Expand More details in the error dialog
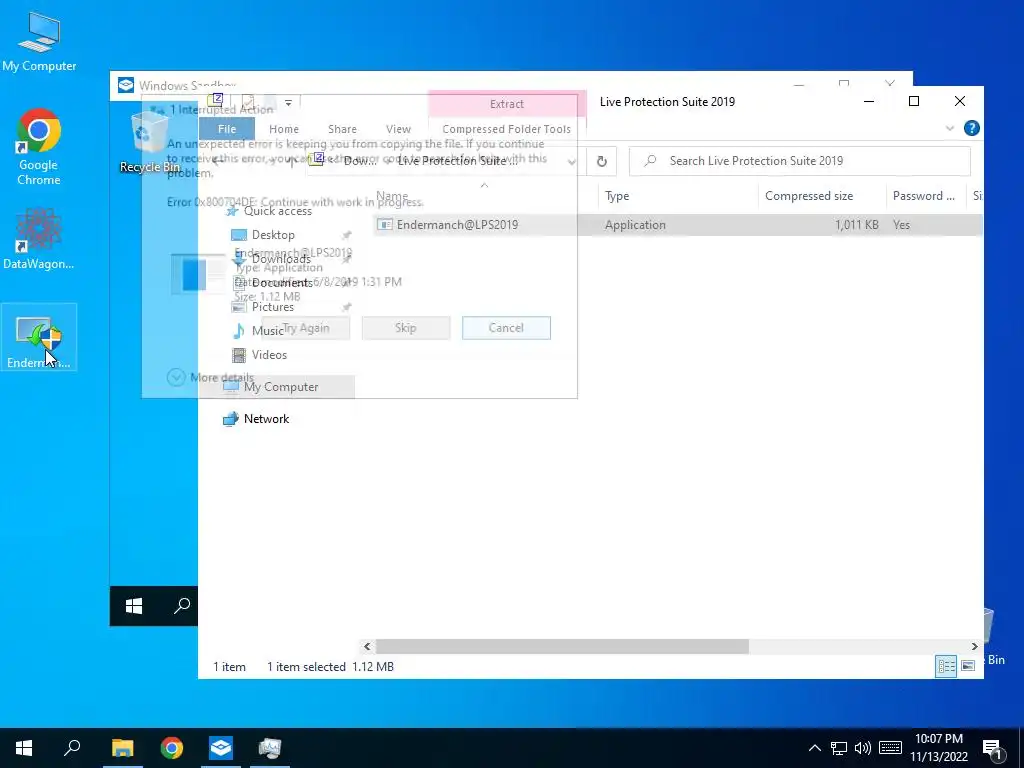Viewport: 1024px width, 768px height. click(210, 377)
